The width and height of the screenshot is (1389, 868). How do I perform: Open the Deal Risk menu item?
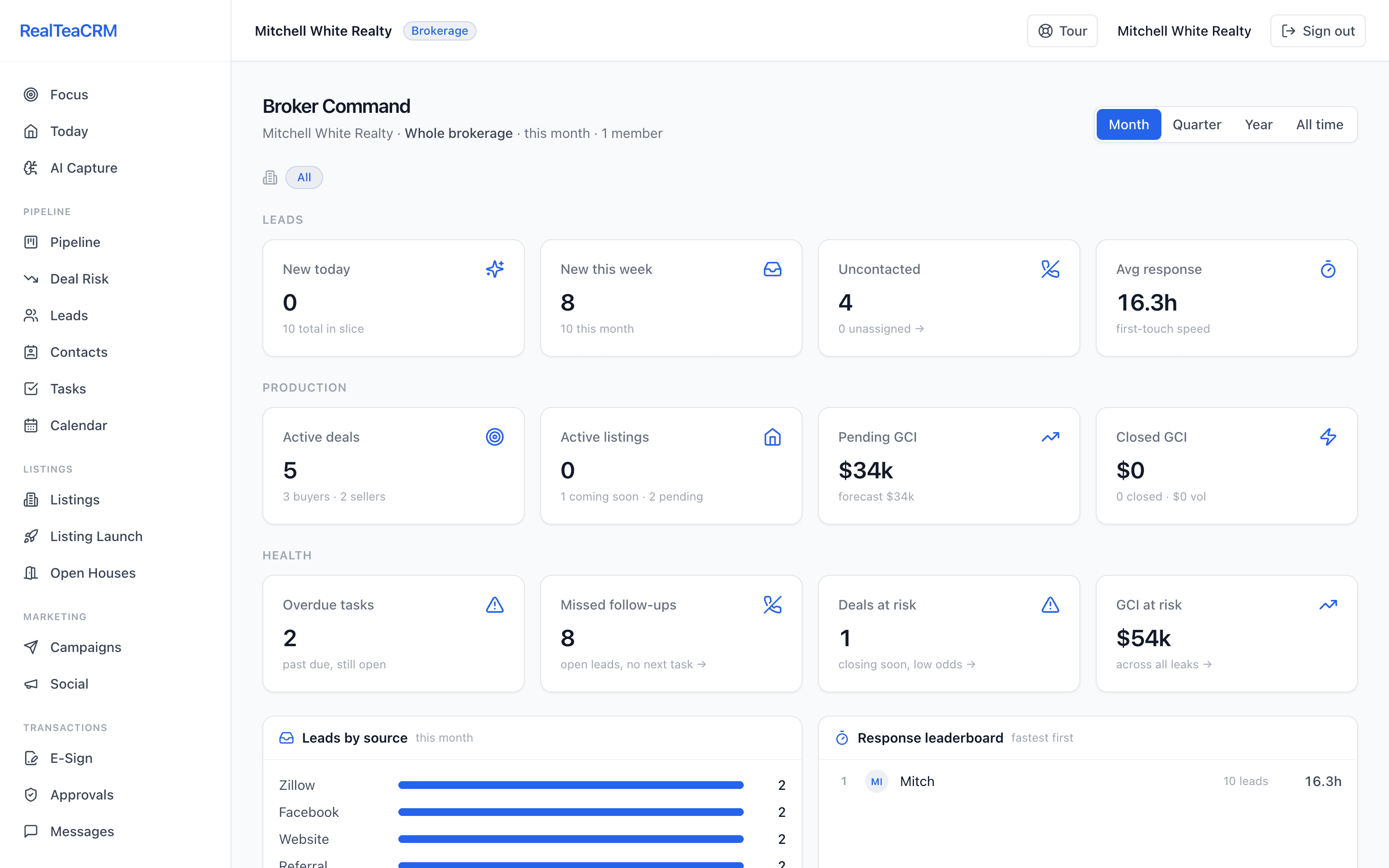pyautogui.click(x=115, y=279)
